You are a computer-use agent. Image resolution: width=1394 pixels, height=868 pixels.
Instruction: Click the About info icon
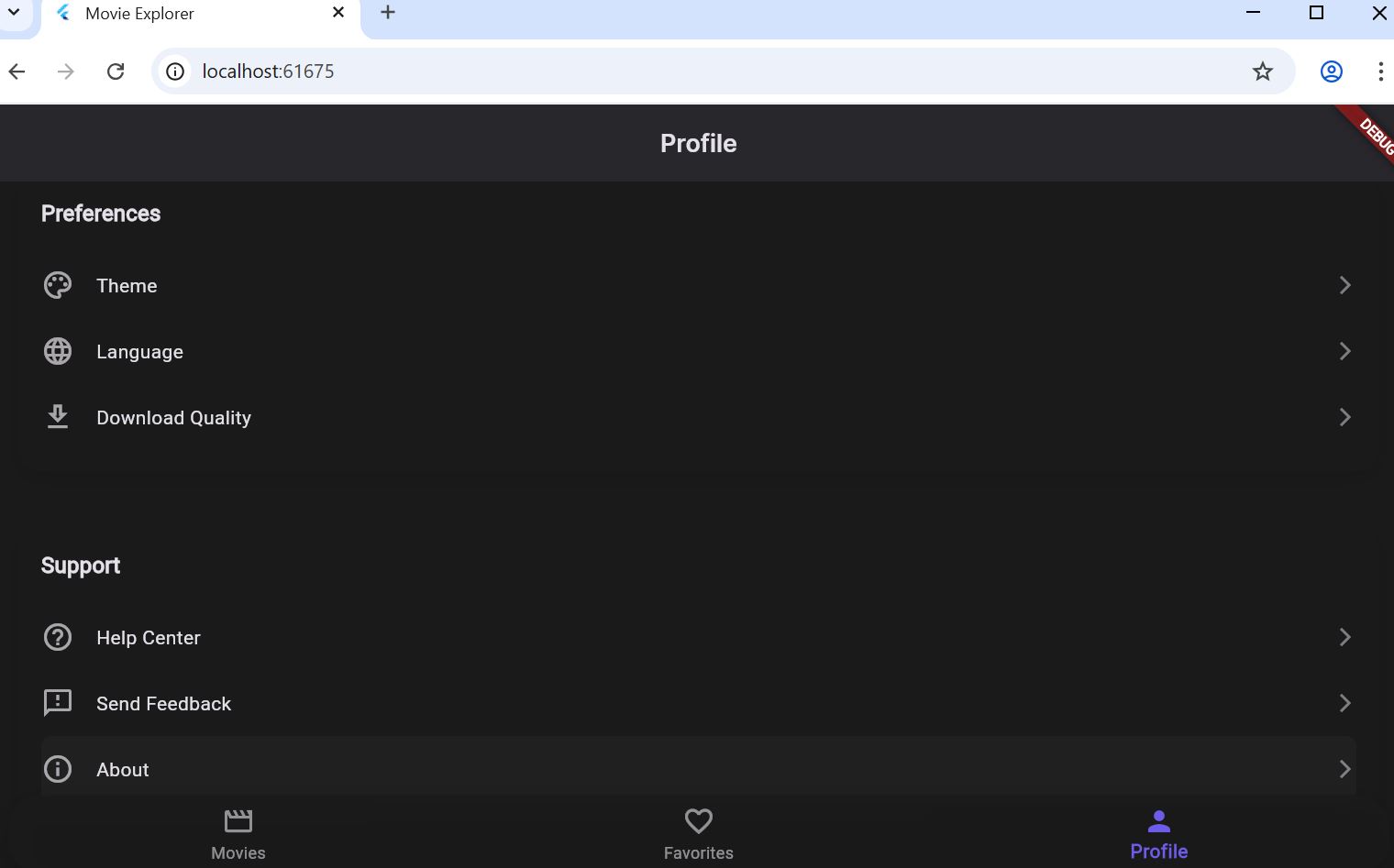[58, 769]
